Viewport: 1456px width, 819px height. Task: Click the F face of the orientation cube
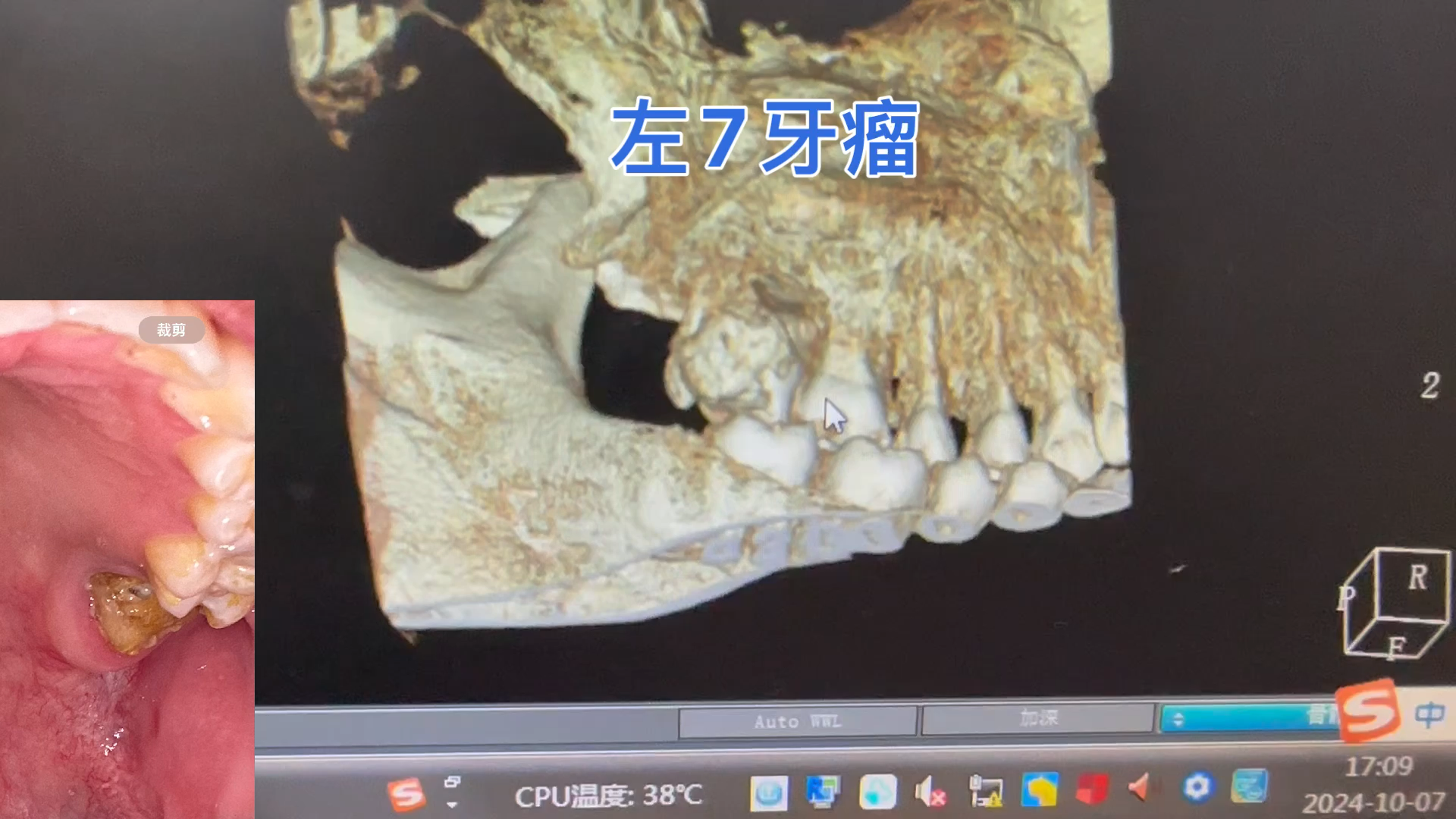(1397, 647)
